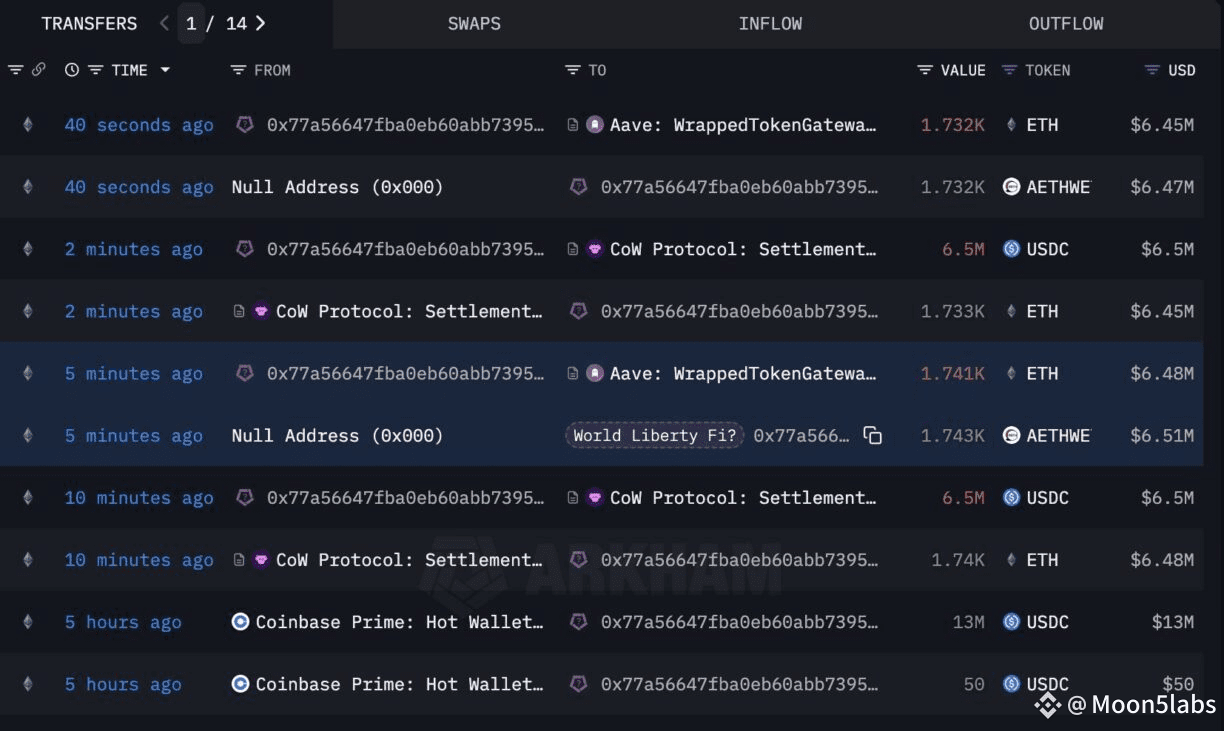Click the clock icon beside TIME
The width and height of the screenshot is (1224, 731).
click(71, 70)
